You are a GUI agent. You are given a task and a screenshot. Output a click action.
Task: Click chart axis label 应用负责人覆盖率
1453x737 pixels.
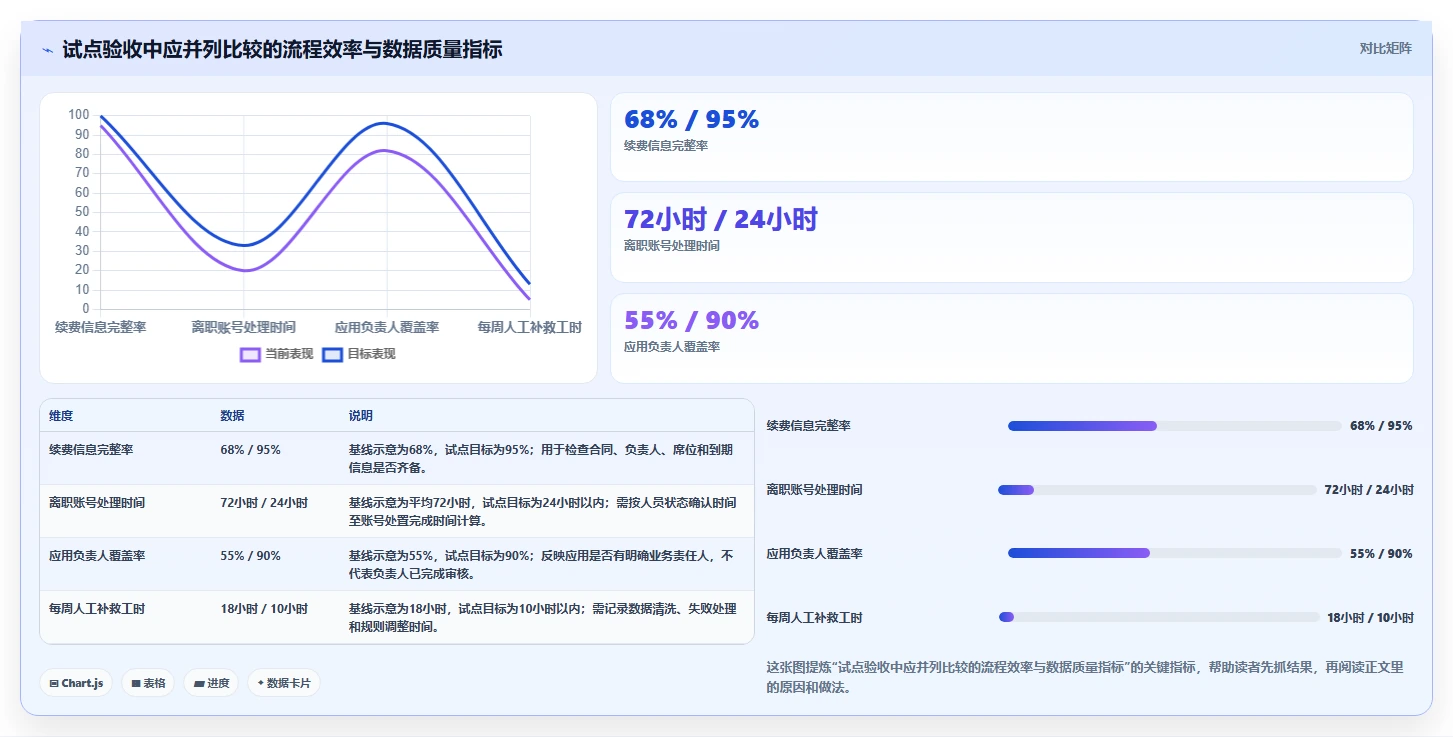tap(387, 328)
